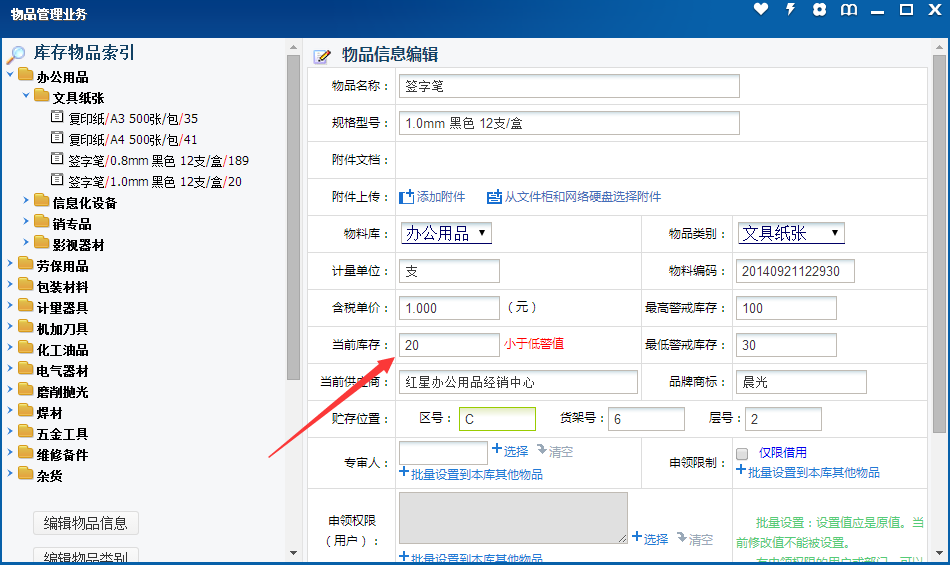Click the 区号 field containing C
The height and width of the screenshot is (565, 950).
(497, 419)
